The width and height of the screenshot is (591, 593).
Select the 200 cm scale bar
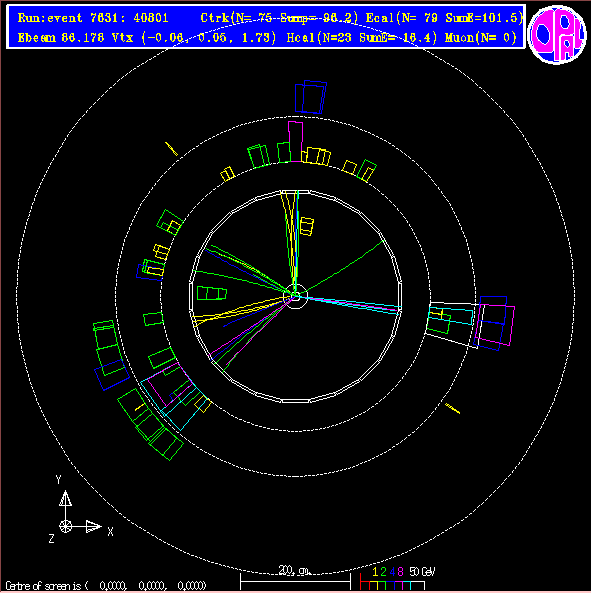pyautogui.click(x=295, y=581)
